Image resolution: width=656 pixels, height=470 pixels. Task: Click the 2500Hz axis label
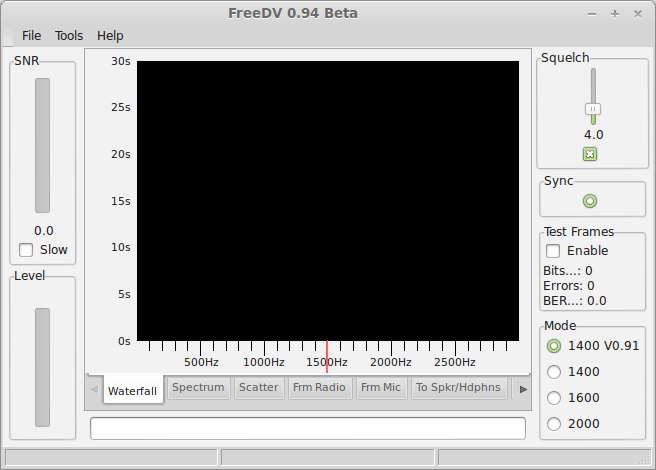click(455, 362)
